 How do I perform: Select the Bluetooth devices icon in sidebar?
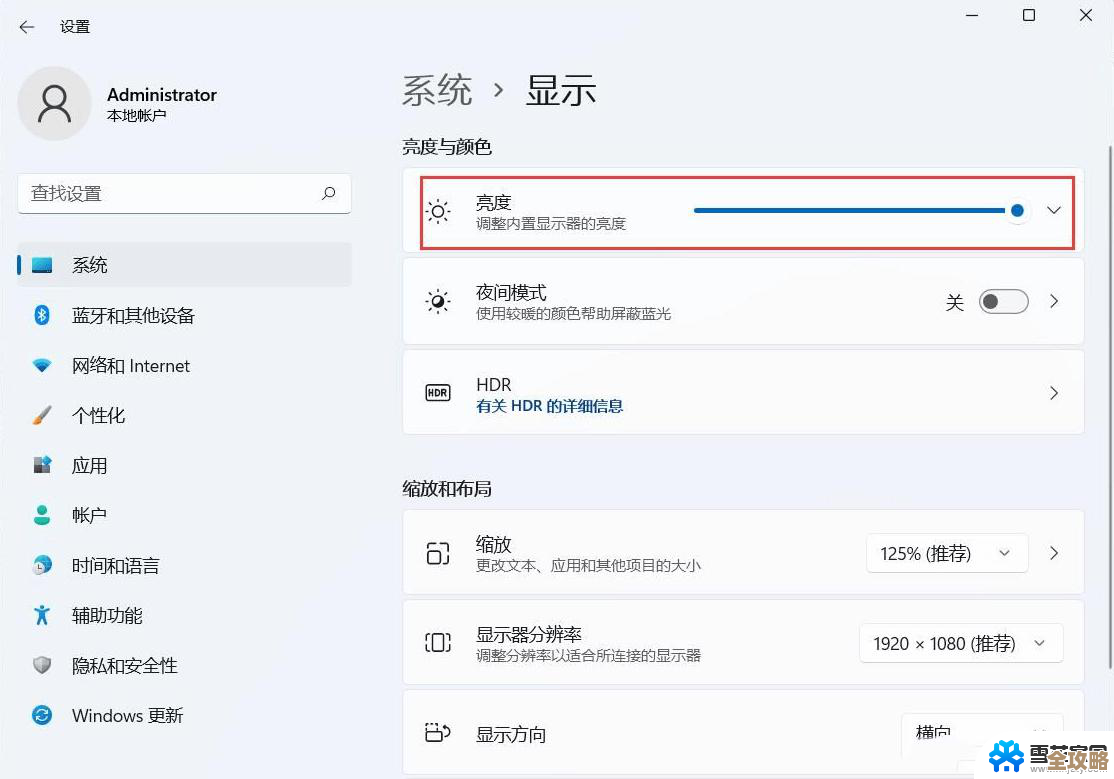(41, 315)
